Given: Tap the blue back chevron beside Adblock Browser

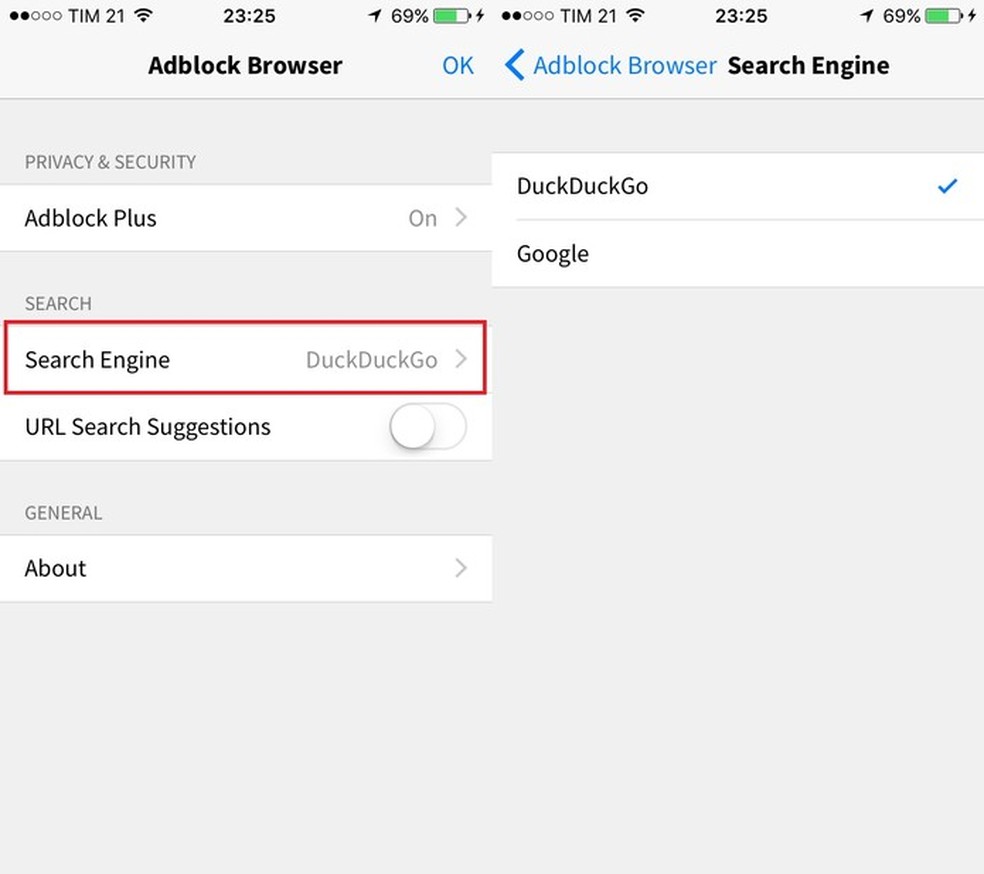Looking at the screenshot, I should [x=514, y=66].
